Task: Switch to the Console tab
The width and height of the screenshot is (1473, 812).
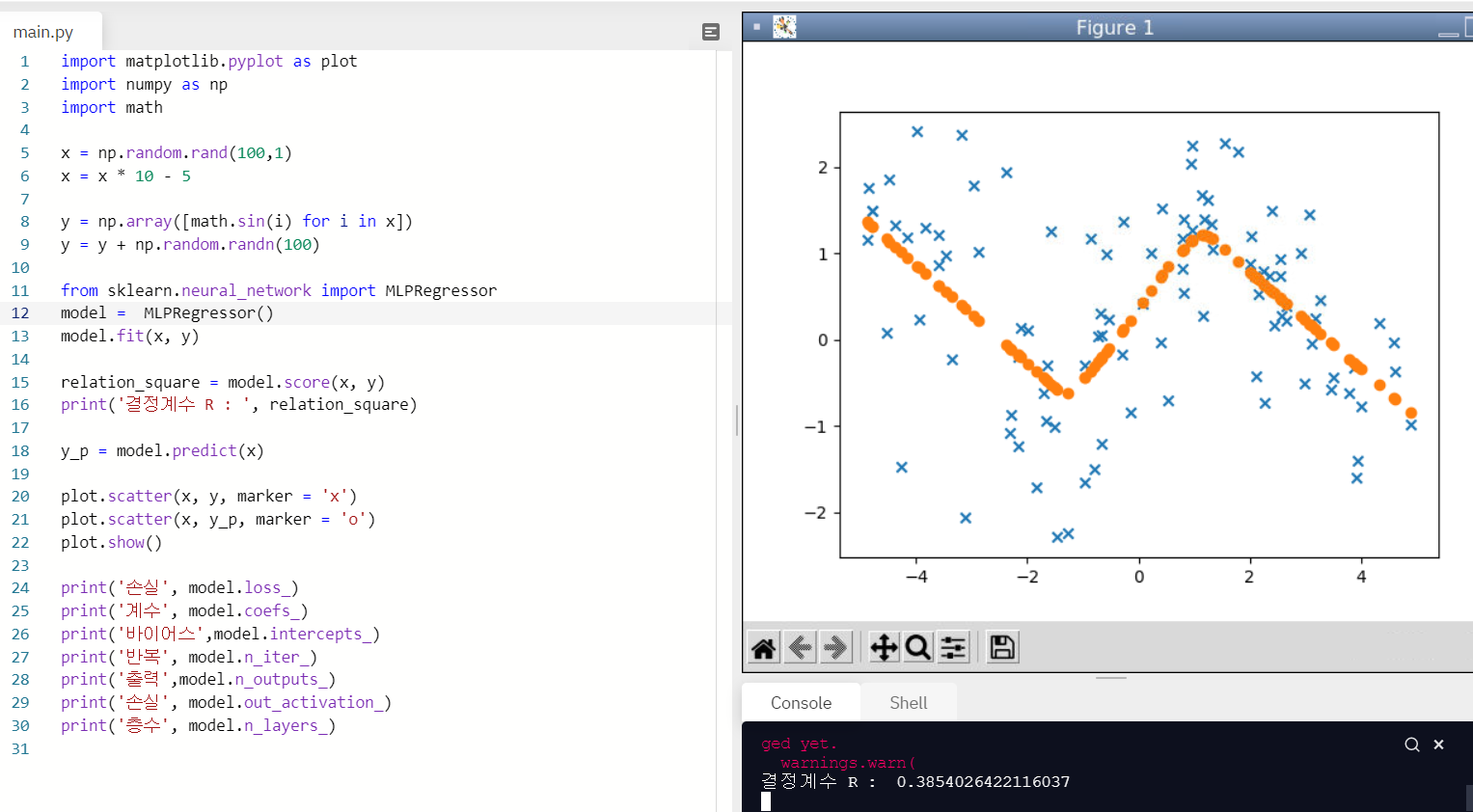Action: tap(801, 703)
